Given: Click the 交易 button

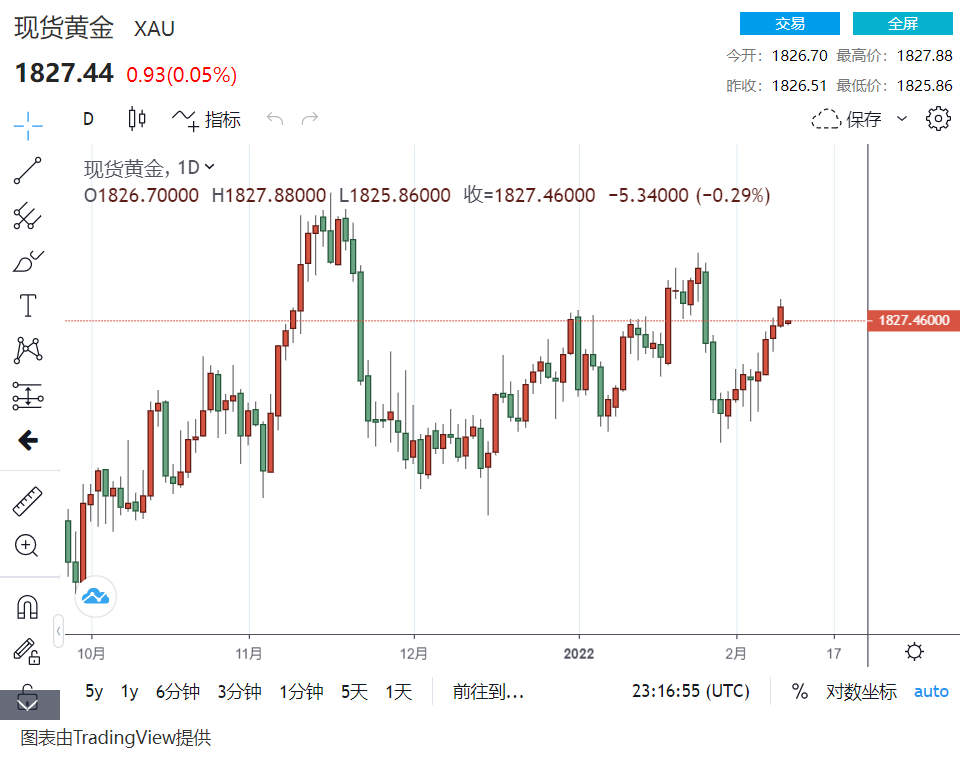Looking at the screenshot, I should tap(789, 24).
